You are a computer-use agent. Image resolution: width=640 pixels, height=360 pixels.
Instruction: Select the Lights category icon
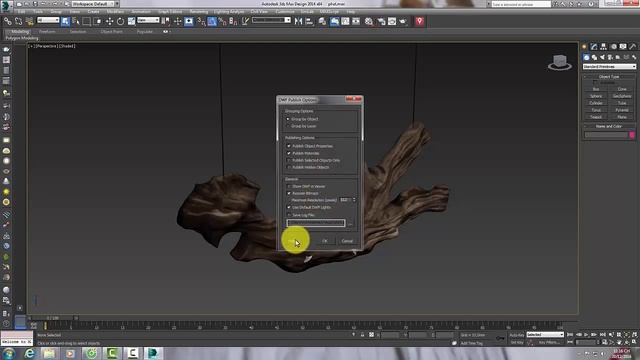(602, 57)
